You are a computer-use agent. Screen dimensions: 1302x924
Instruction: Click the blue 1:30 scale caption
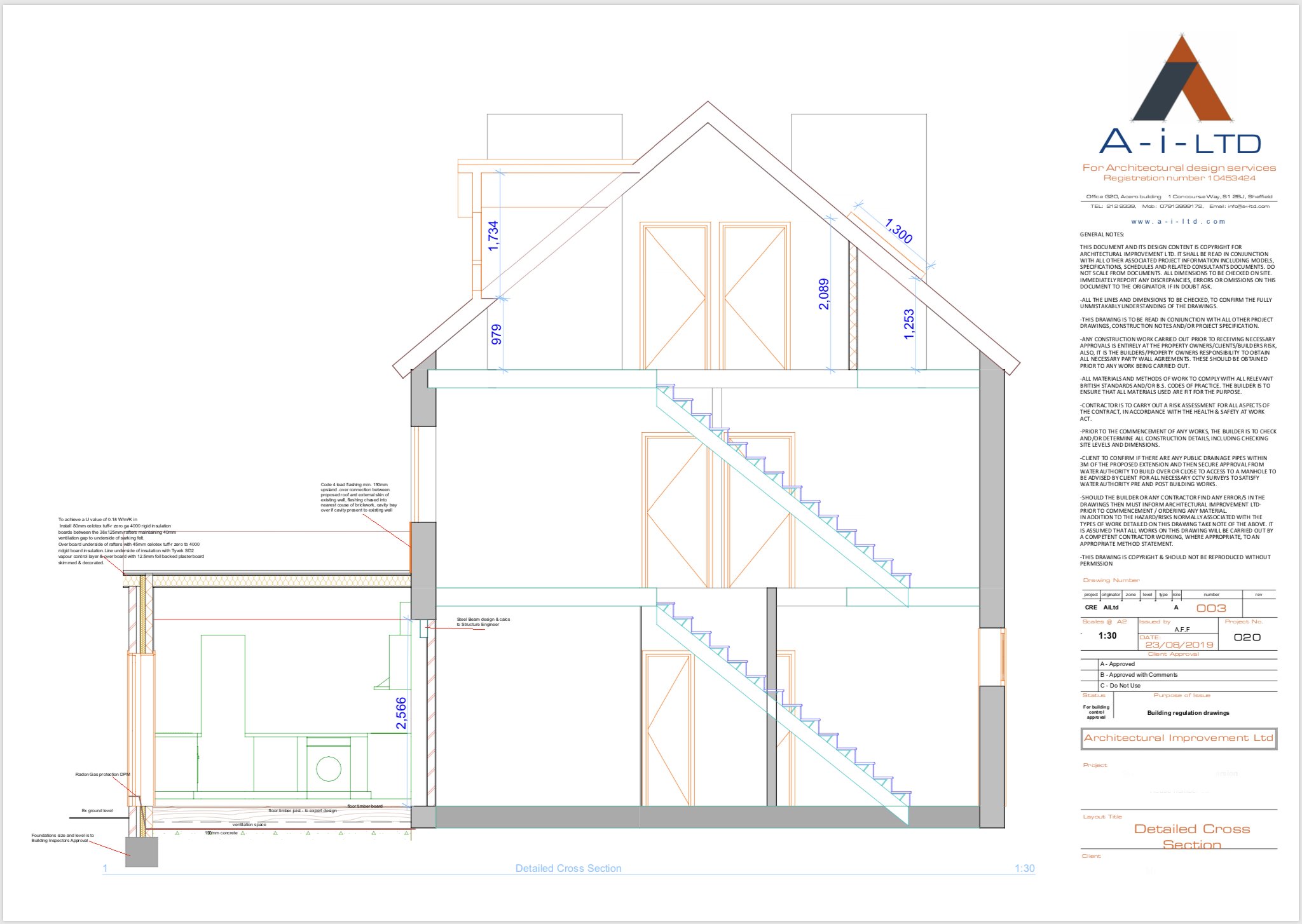(x=1025, y=868)
